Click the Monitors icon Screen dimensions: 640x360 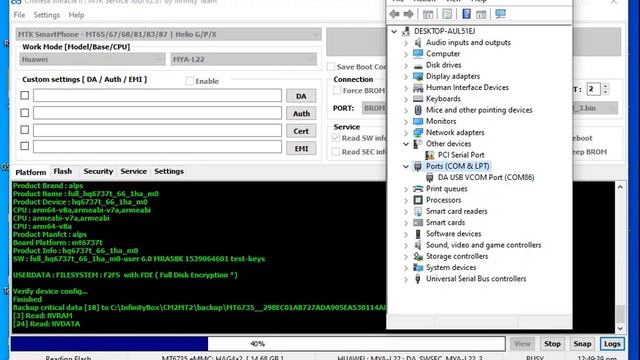418,121
